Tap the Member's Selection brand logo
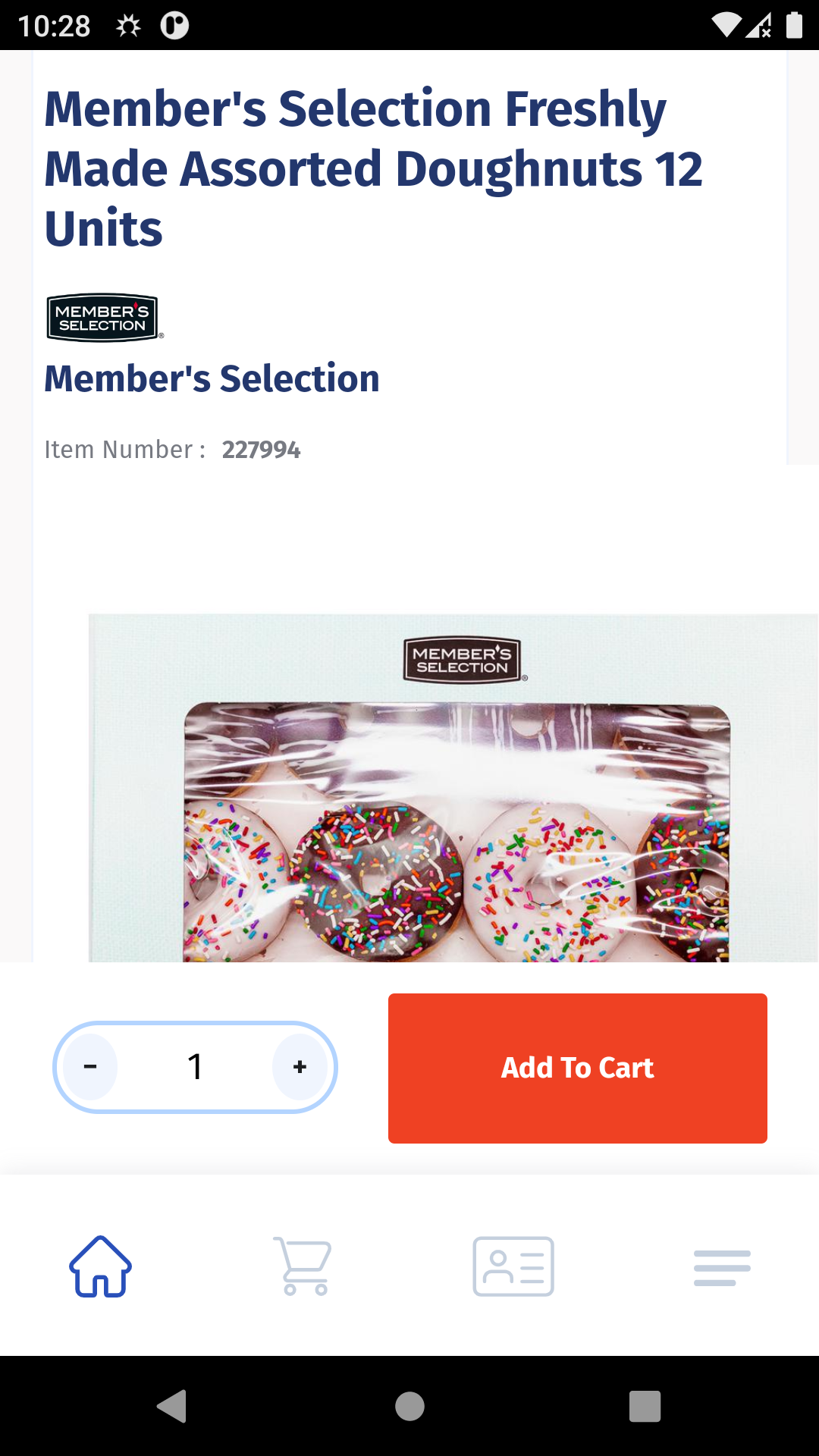The image size is (819, 1456). pos(102,318)
